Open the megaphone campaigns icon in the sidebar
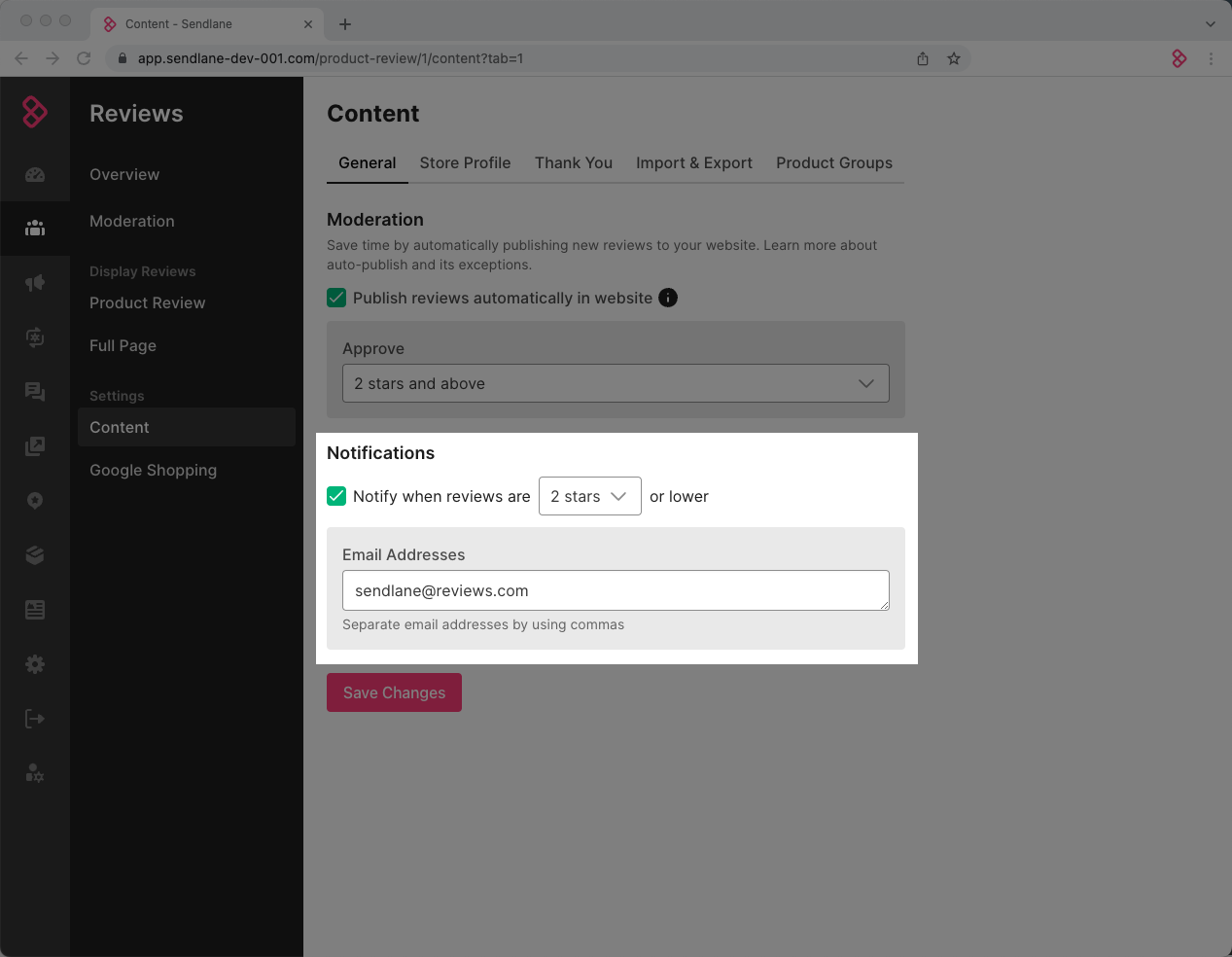Image resolution: width=1232 pixels, height=957 pixels. click(35, 283)
